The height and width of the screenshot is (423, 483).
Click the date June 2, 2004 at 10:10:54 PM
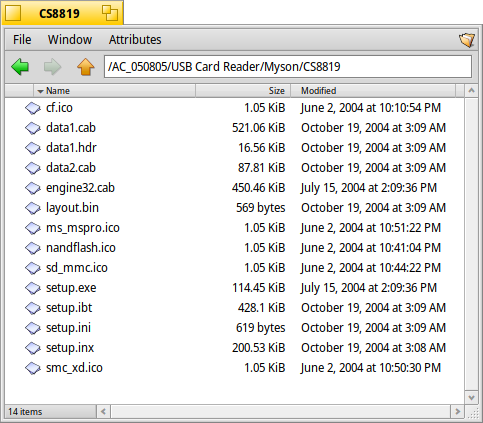(x=371, y=108)
